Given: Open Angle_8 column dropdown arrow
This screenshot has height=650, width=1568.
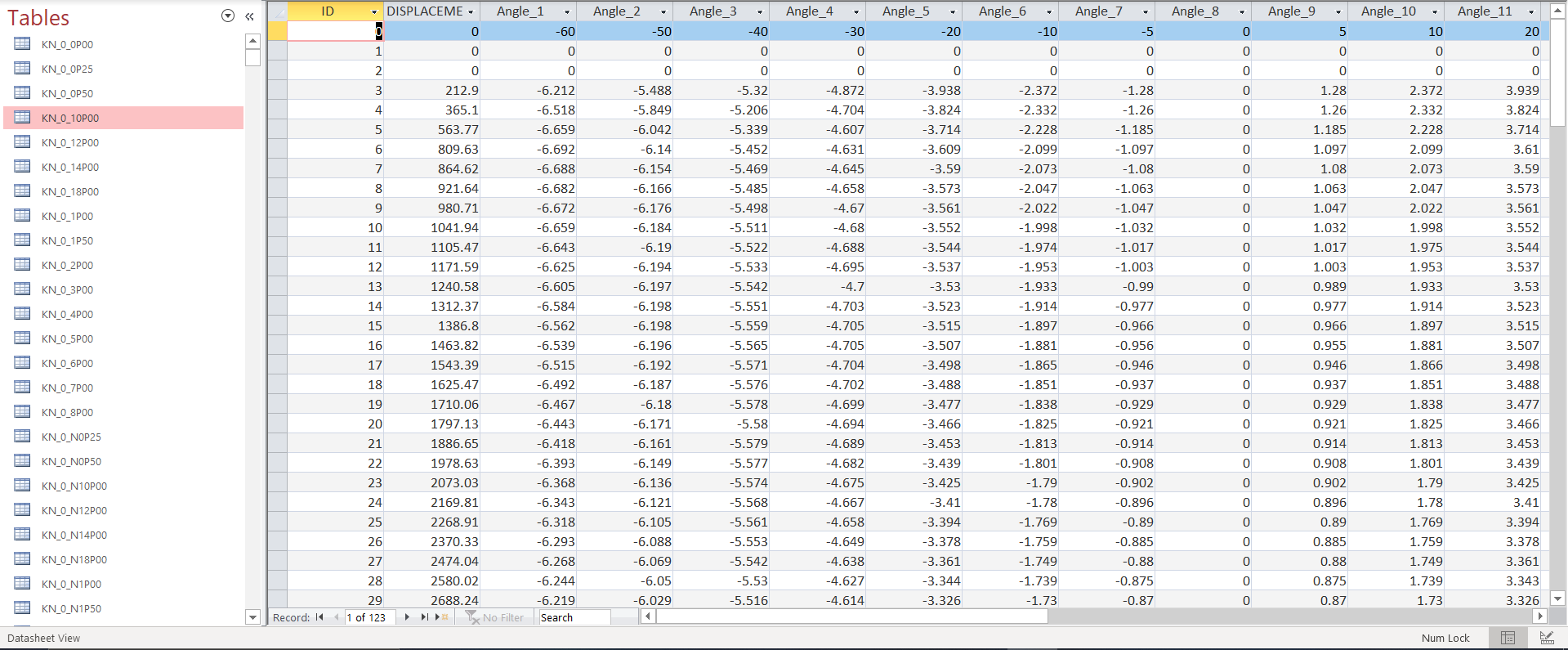Looking at the screenshot, I should click(1242, 11).
